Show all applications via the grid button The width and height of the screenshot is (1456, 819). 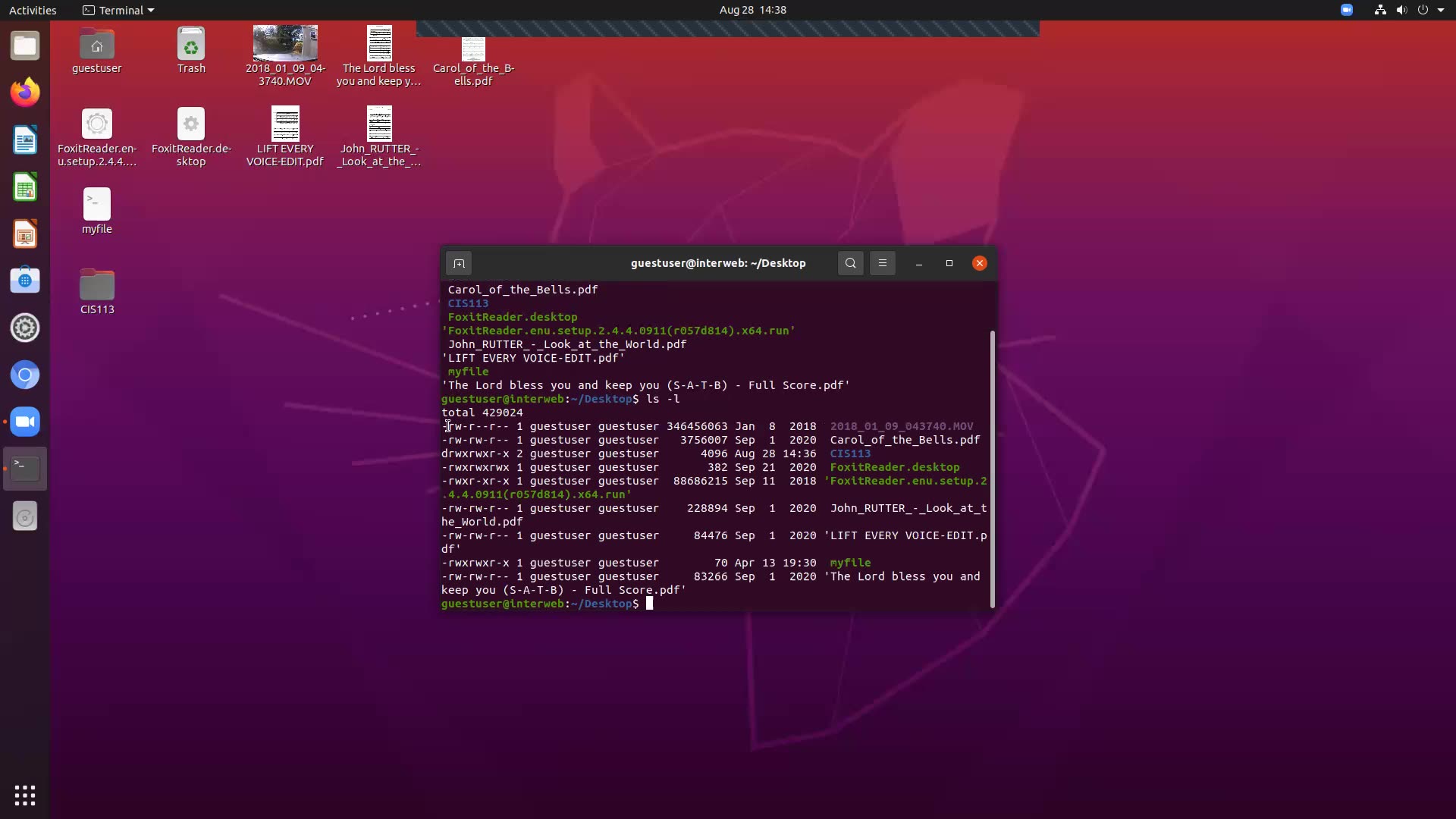tap(25, 795)
